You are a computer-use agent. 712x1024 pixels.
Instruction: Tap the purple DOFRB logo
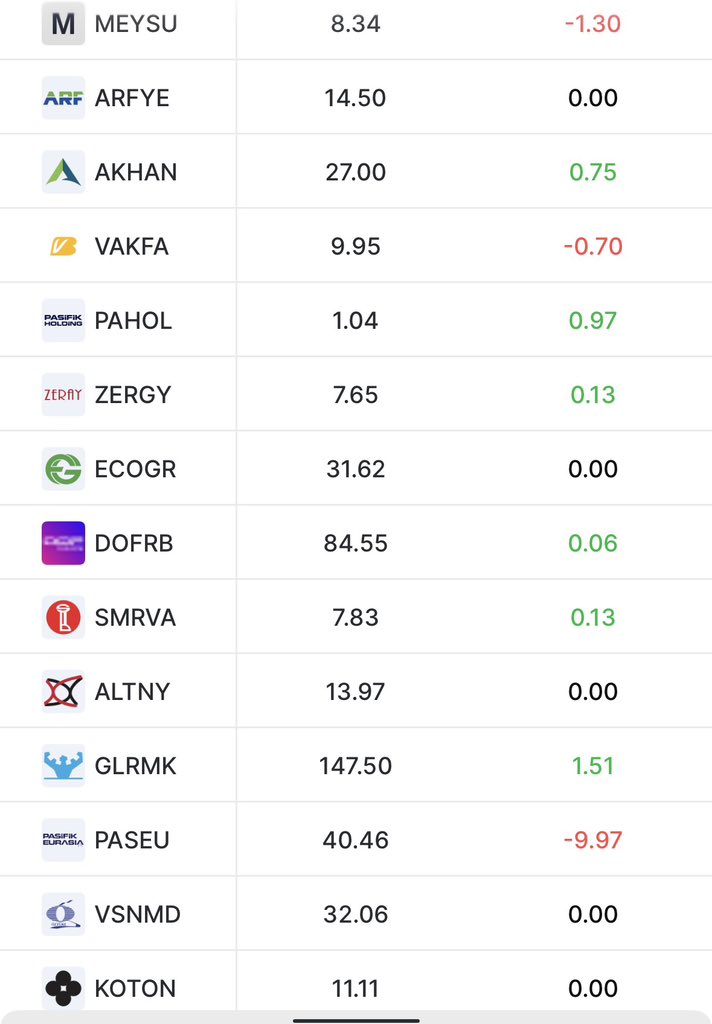[63, 543]
